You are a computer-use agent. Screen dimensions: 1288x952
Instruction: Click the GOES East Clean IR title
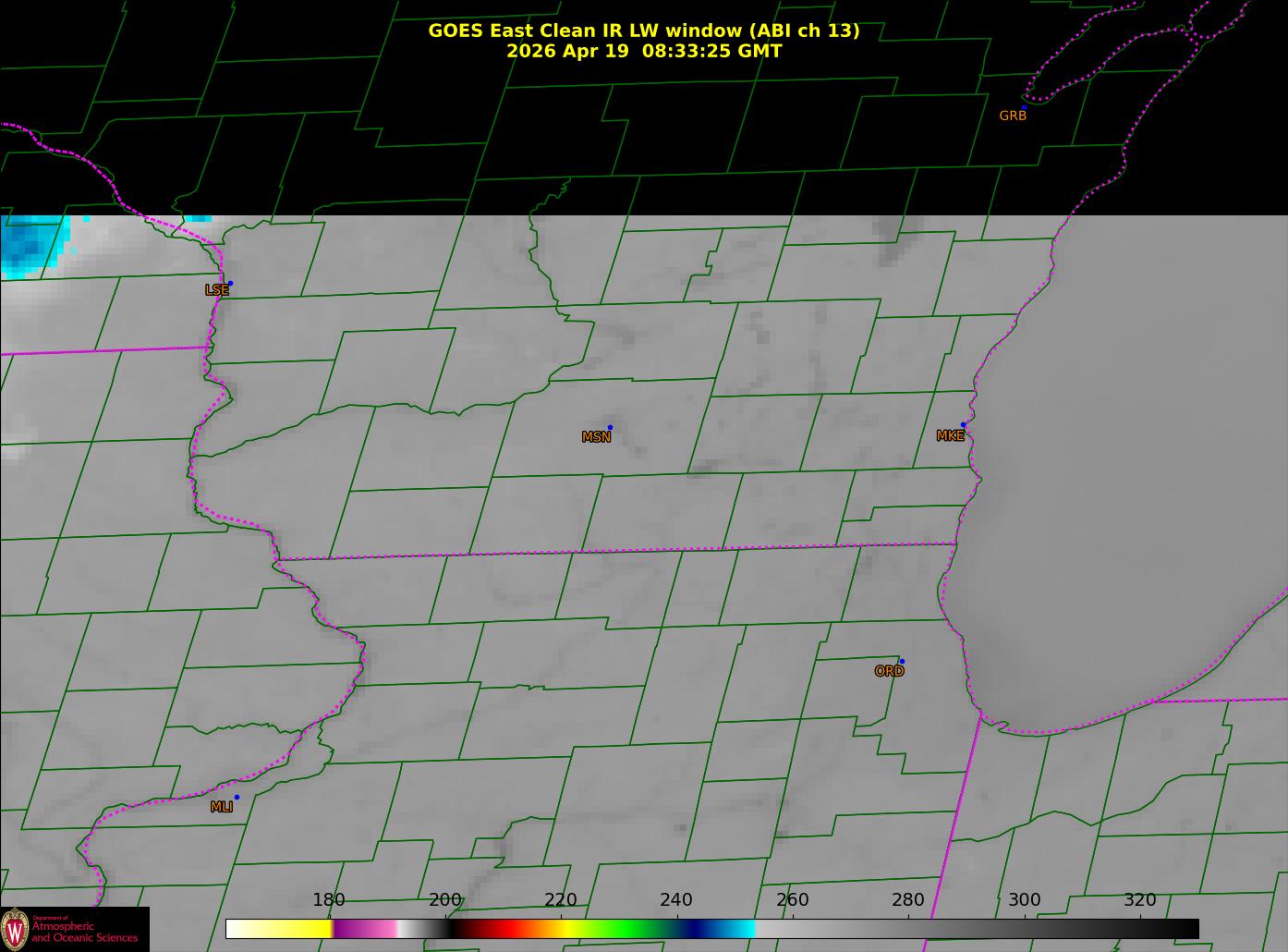click(x=644, y=31)
